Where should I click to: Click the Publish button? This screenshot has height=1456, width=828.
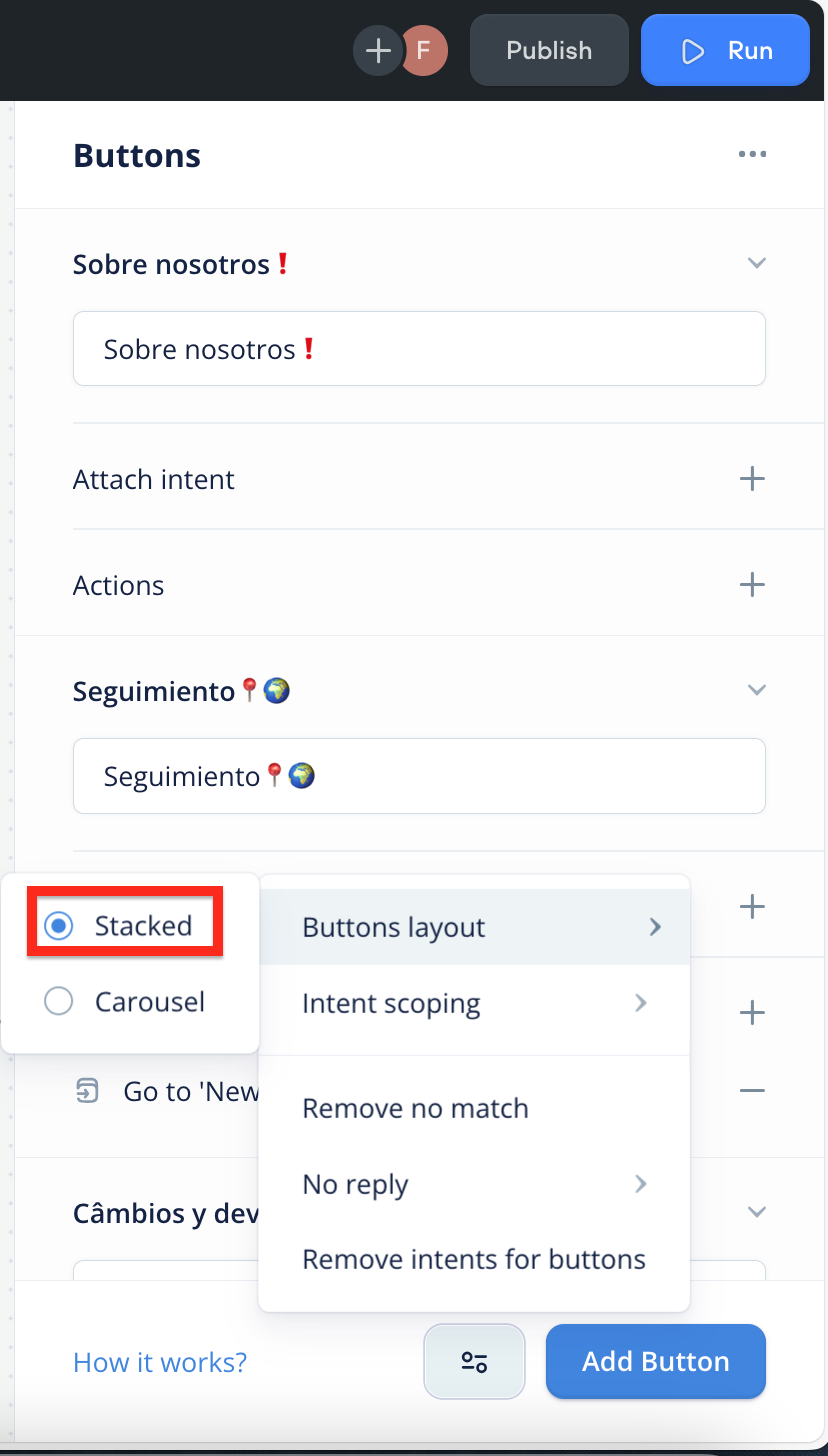tap(549, 50)
